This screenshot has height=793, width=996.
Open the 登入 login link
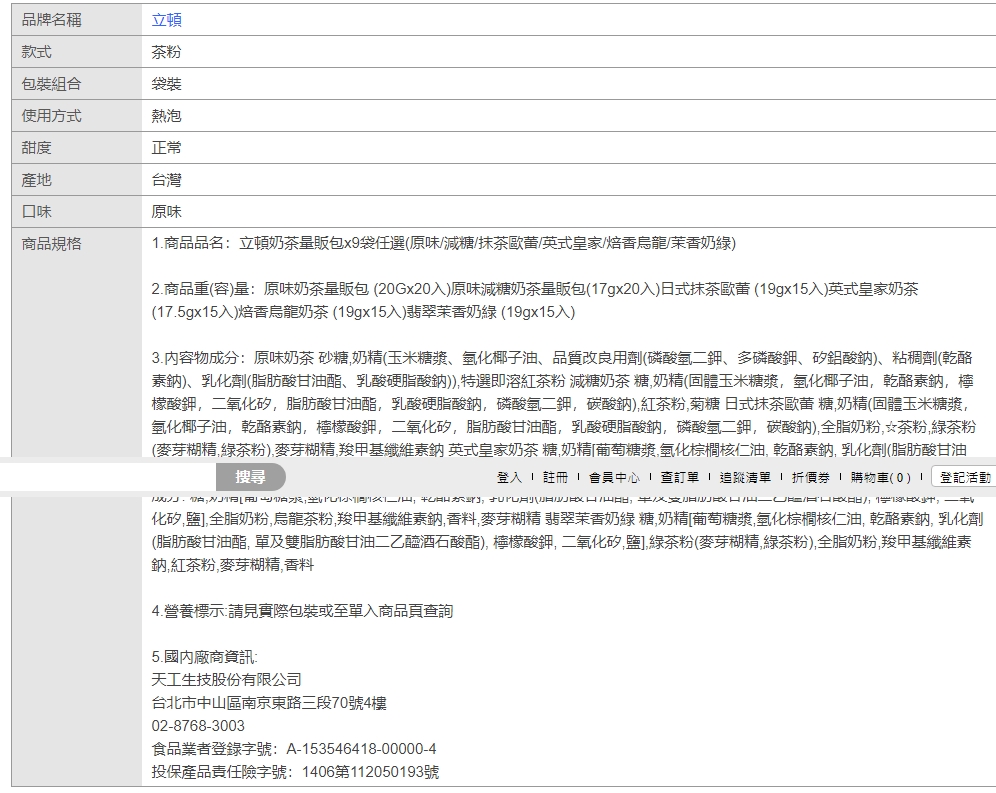(509, 477)
